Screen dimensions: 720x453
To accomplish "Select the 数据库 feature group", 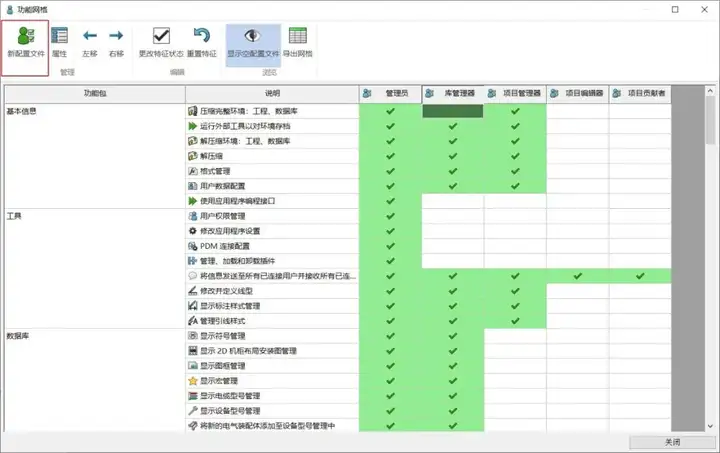I will [17, 336].
